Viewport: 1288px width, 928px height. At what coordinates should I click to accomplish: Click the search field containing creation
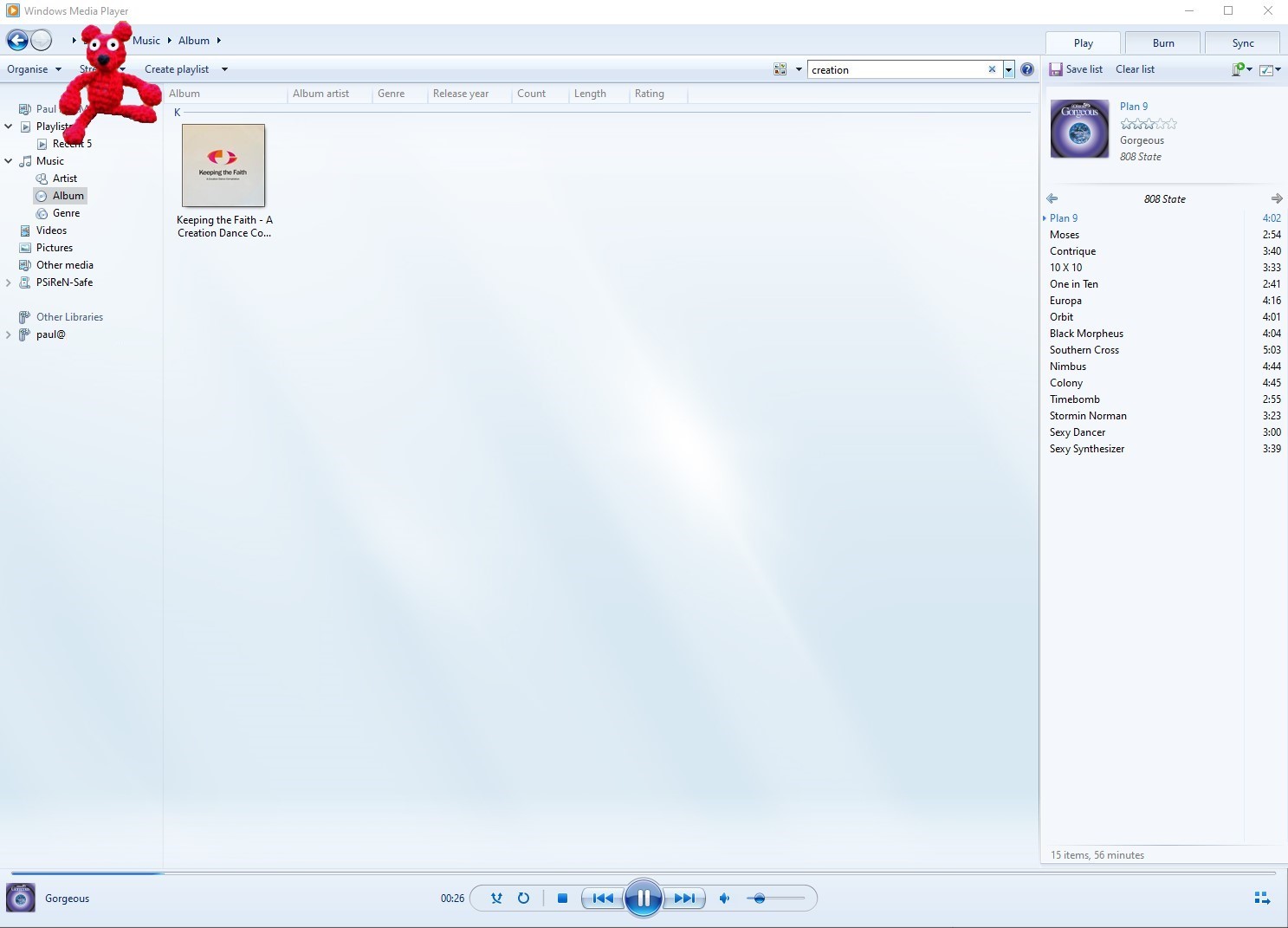pyautogui.click(x=897, y=69)
